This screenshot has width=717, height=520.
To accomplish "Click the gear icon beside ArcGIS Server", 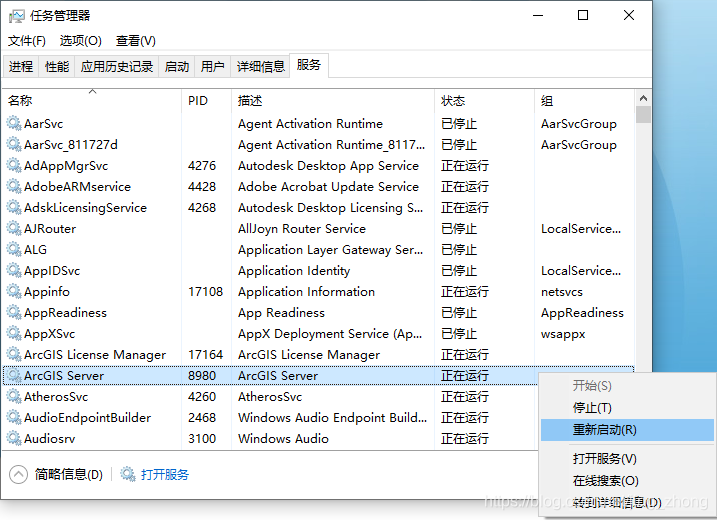I will click(14, 375).
